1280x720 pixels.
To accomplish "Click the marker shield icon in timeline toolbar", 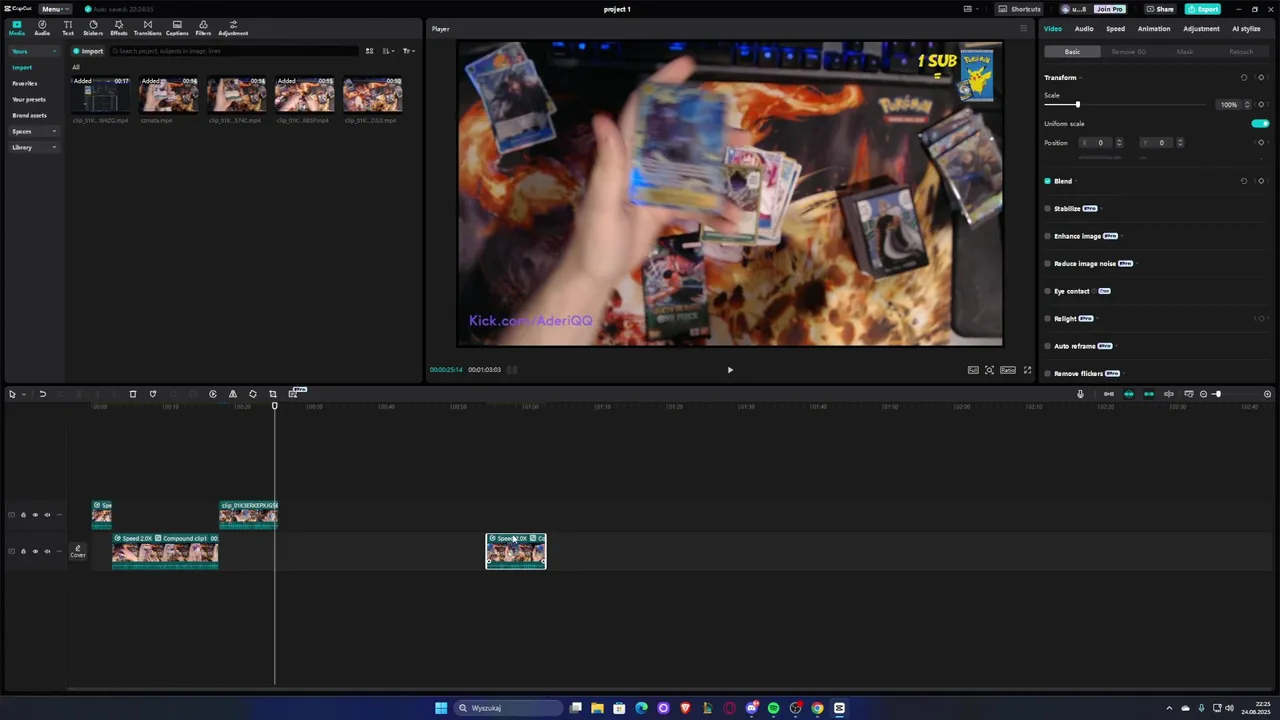I will 153,394.
